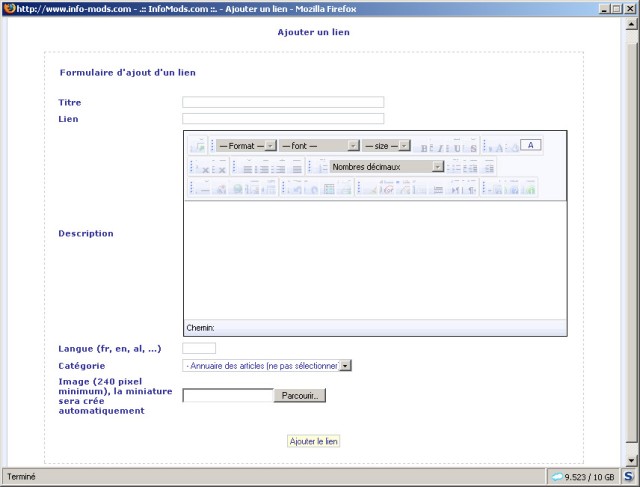Center-align text in the editor
The image size is (640, 487).
[264, 169]
